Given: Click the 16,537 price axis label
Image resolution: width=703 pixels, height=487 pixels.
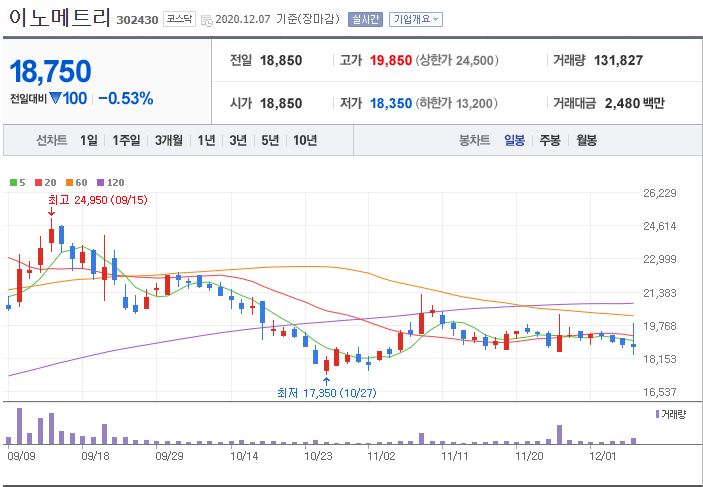Looking at the screenshot, I should click(x=660, y=392).
